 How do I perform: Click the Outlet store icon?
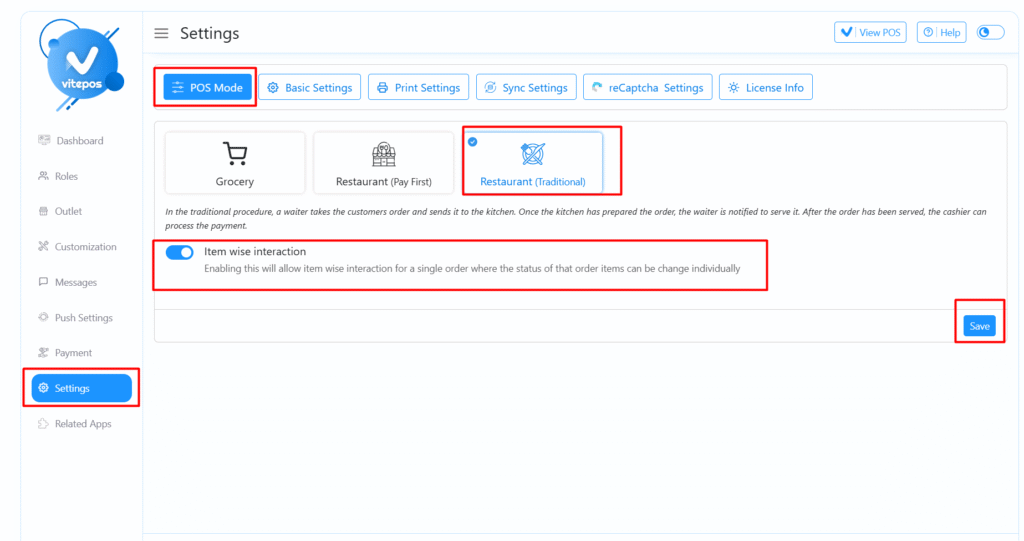pyautogui.click(x=43, y=211)
